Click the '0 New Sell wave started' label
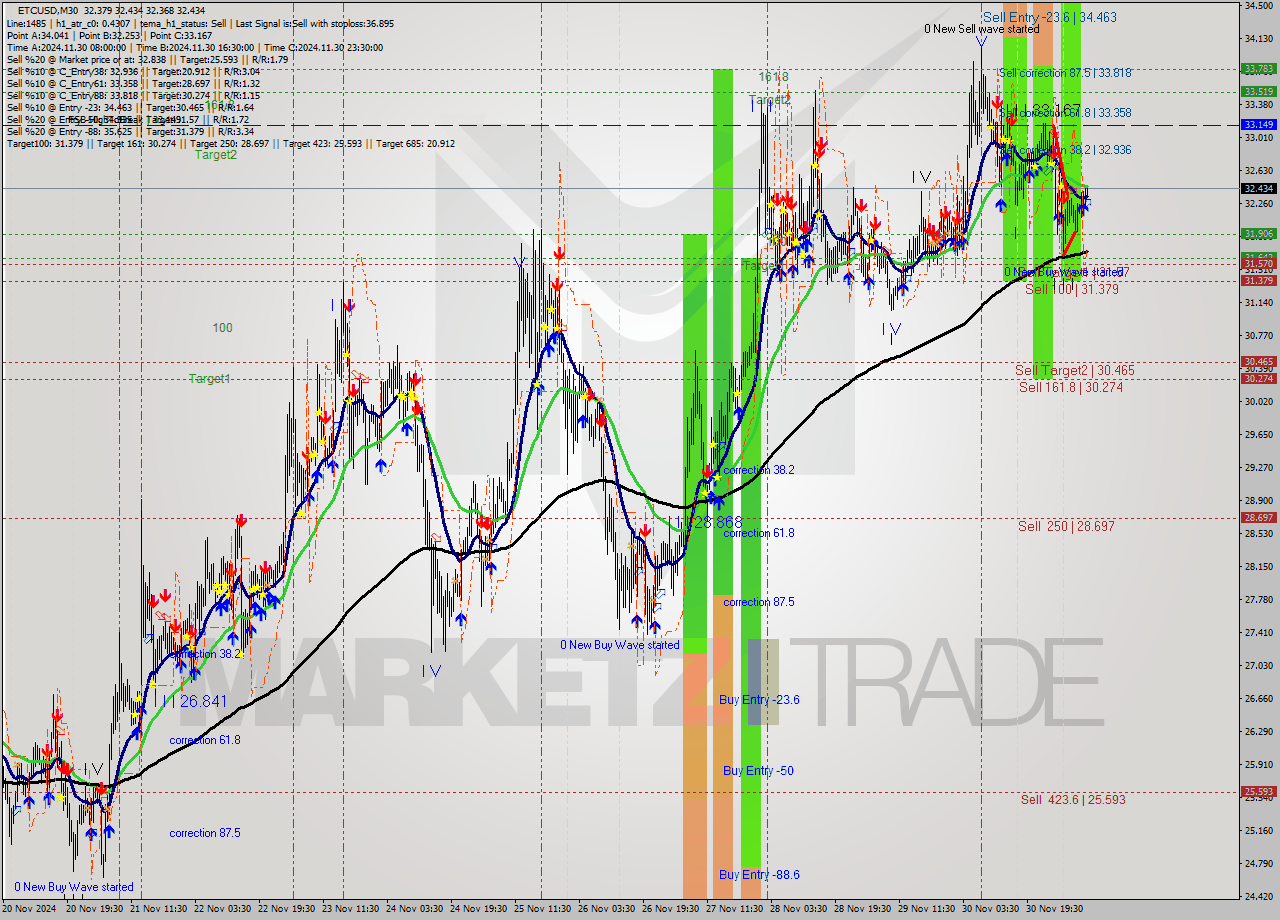Viewport: 1280px width, 920px height. tap(982, 29)
